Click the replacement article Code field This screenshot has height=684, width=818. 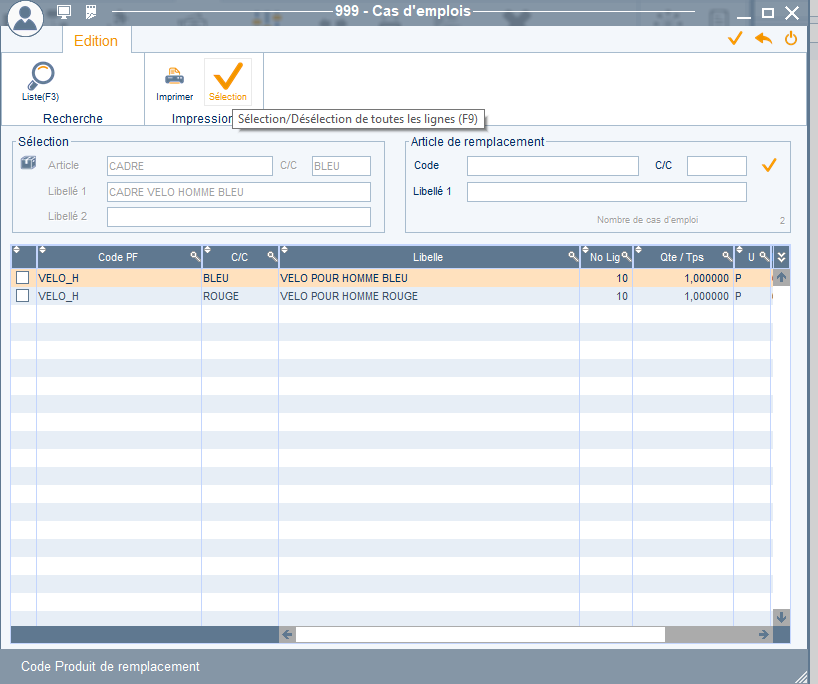tap(552, 166)
